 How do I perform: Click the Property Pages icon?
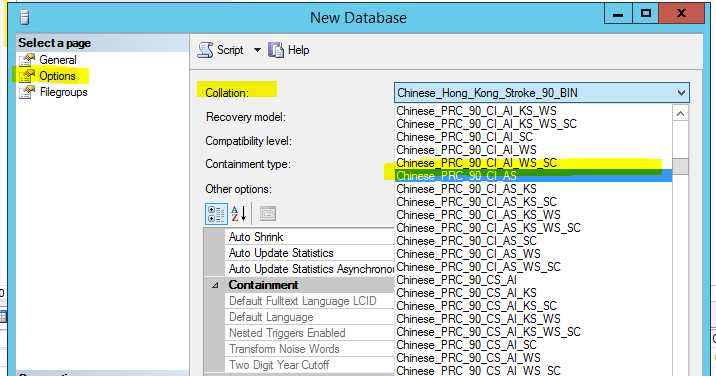(268, 213)
